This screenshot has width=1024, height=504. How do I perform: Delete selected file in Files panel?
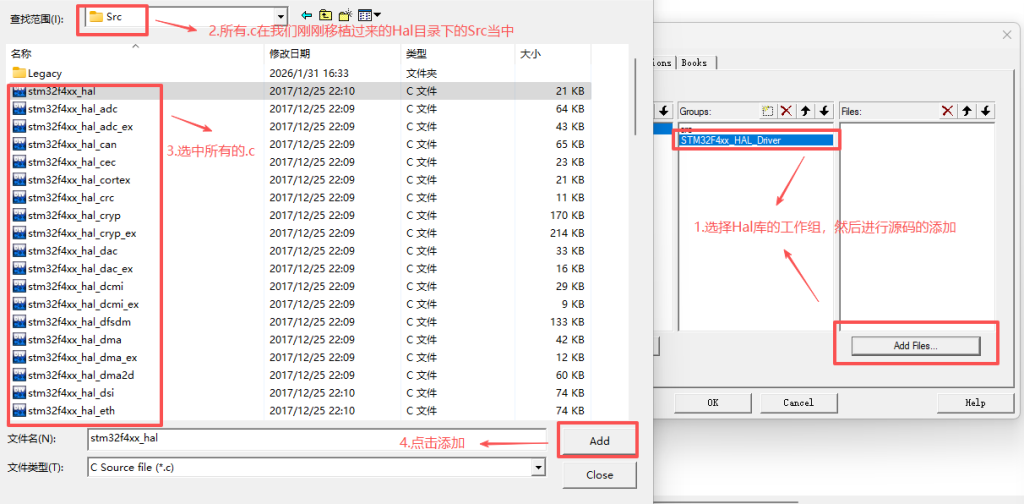pos(948,111)
